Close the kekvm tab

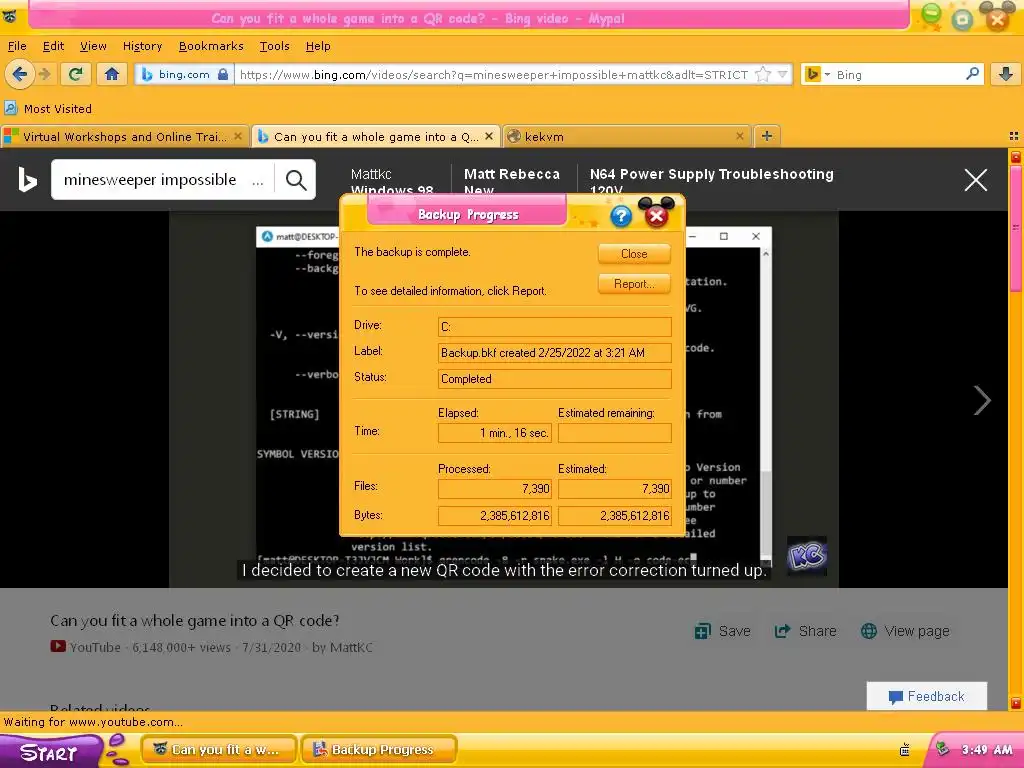[x=739, y=136]
